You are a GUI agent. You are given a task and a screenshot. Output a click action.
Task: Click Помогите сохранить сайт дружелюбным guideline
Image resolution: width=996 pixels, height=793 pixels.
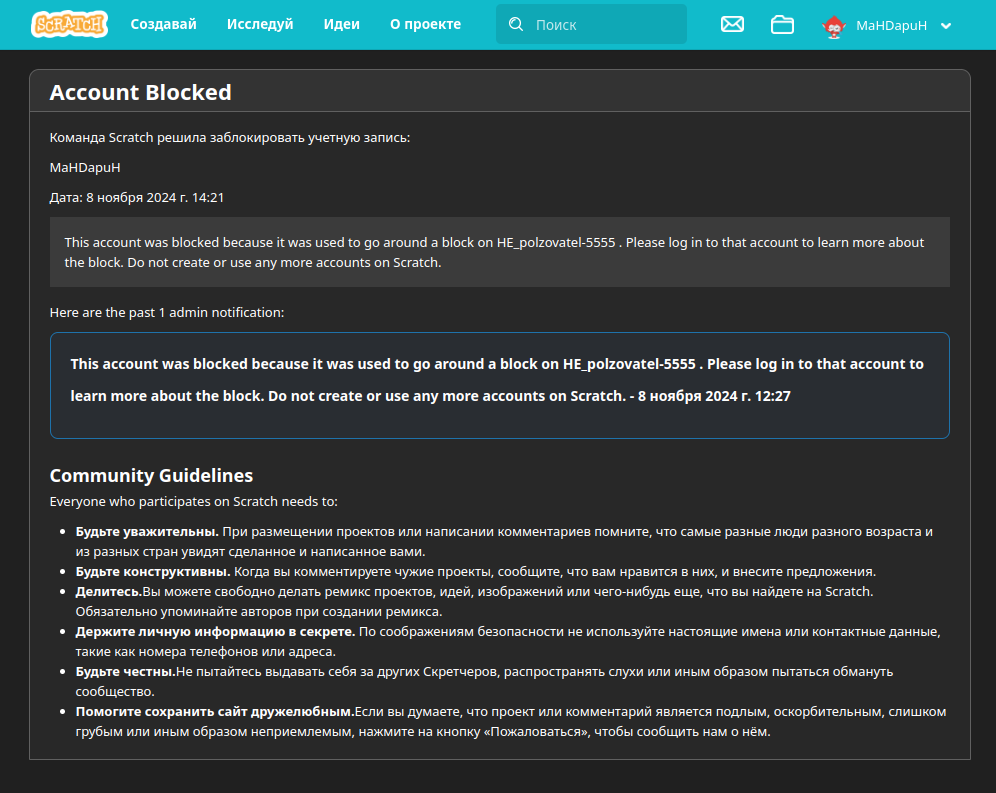[511, 721]
